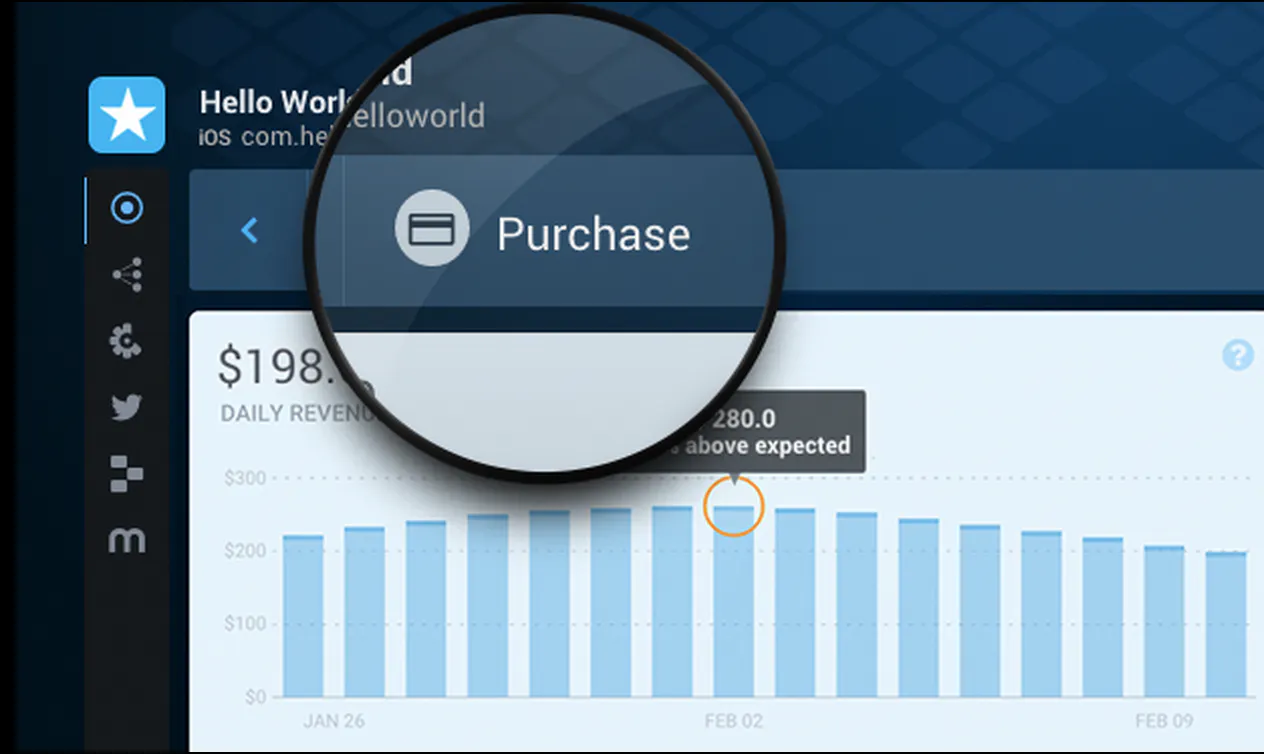Click the JAN 26 axis label
Image resolution: width=1264 pixels, height=754 pixels.
point(332,721)
